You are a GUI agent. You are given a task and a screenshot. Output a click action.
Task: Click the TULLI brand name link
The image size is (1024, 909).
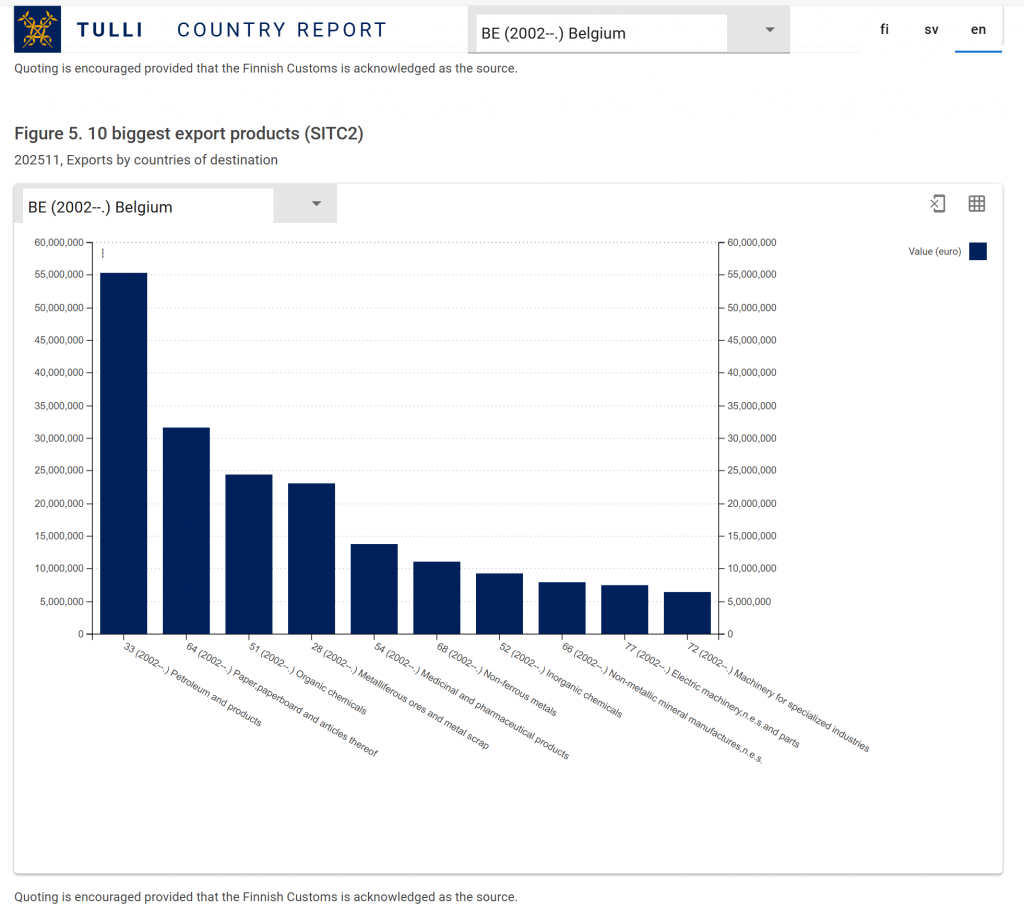tap(110, 30)
